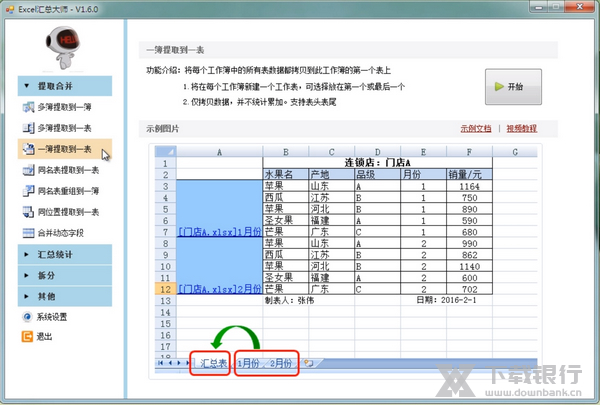Click the 一簿提取到一表 icon
The width and height of the screenshot is (600, 405).
pos(28,149)
